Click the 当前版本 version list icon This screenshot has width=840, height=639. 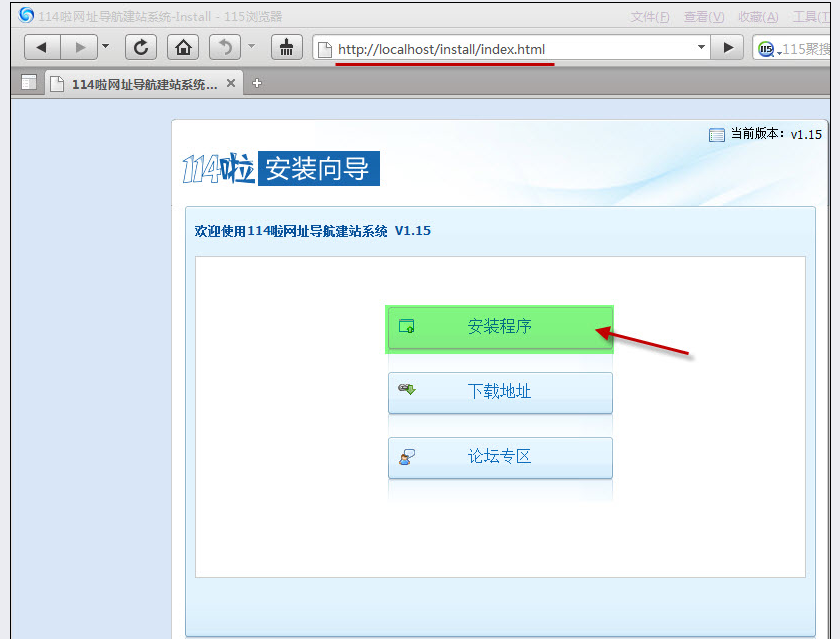pos(716,134)
